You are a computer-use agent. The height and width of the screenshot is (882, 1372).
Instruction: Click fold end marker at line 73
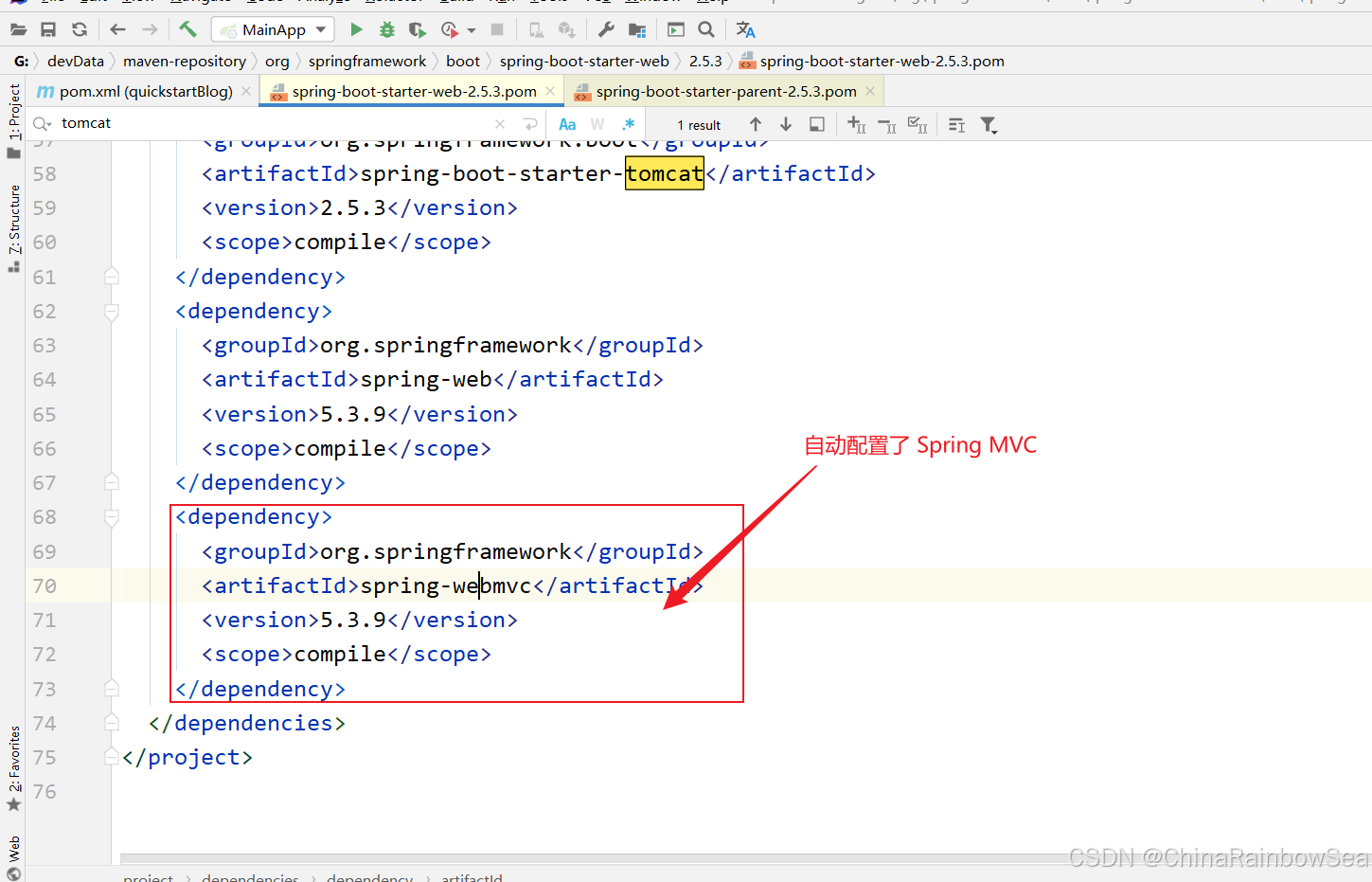tap(112, 689)
